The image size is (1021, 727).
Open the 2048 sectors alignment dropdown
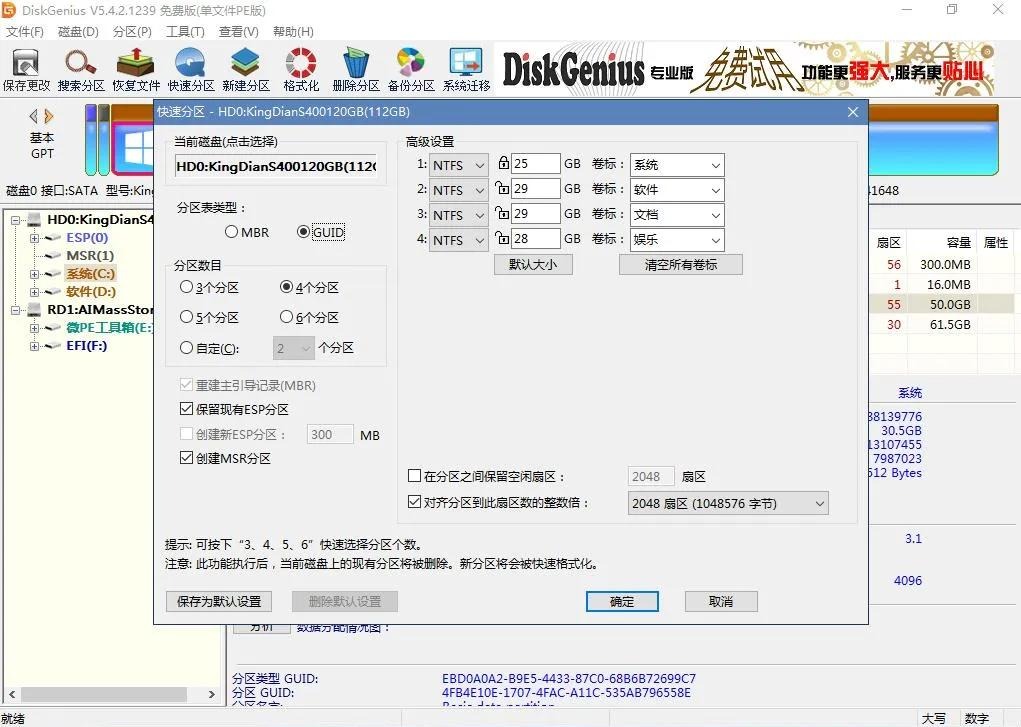click(x=728, y=504)
